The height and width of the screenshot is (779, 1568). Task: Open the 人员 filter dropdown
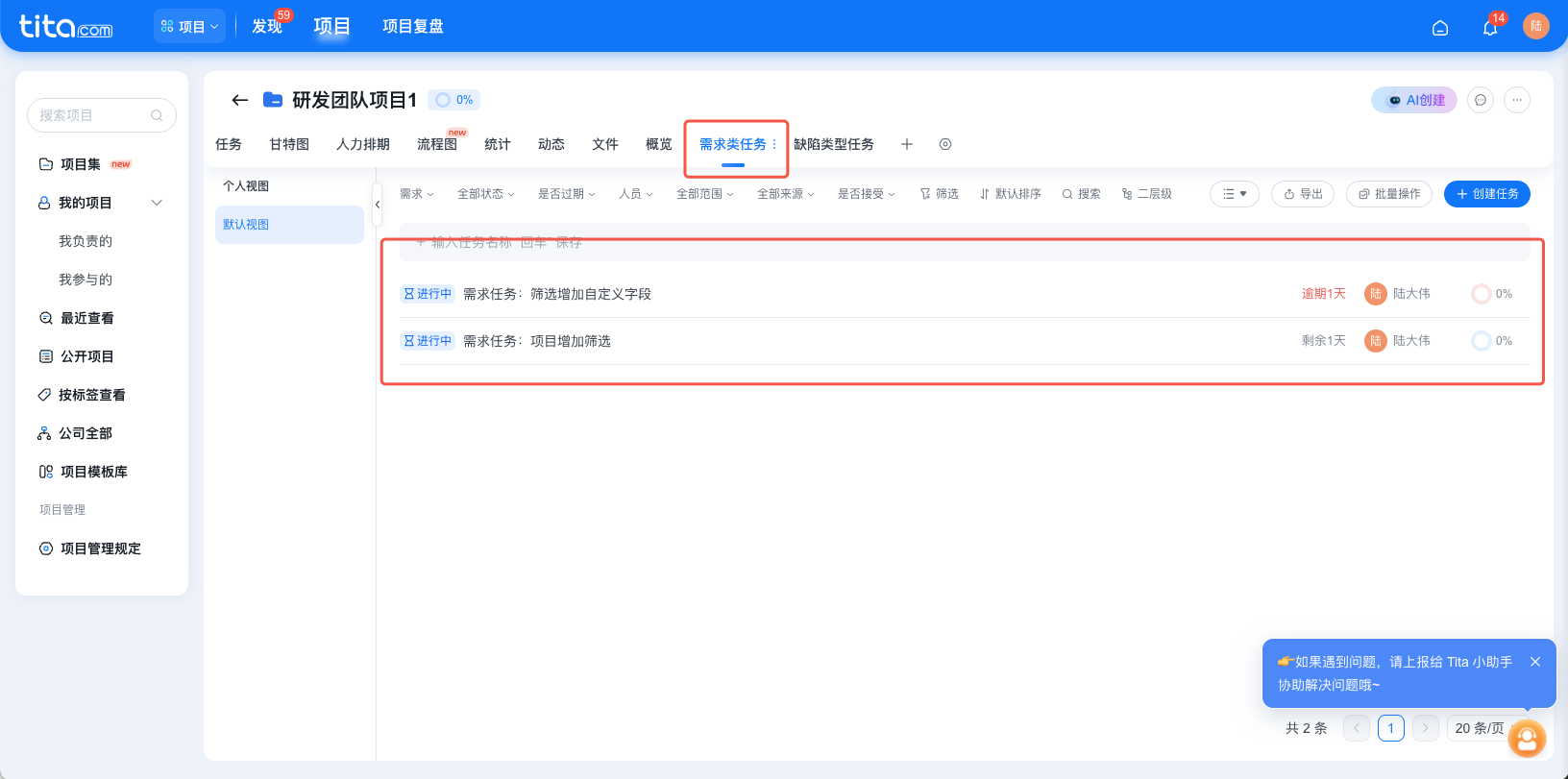636,194
